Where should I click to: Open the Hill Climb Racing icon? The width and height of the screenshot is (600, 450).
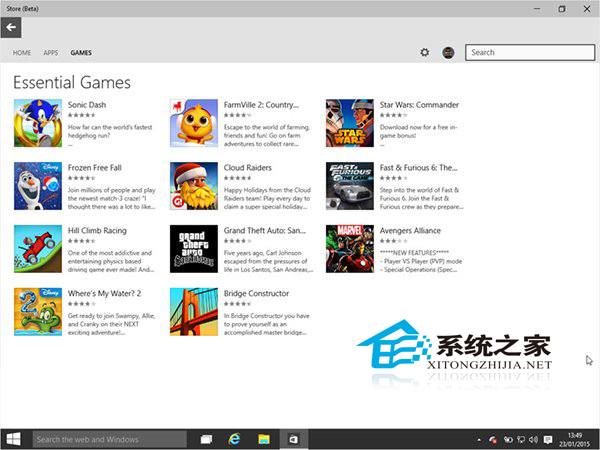38,249
